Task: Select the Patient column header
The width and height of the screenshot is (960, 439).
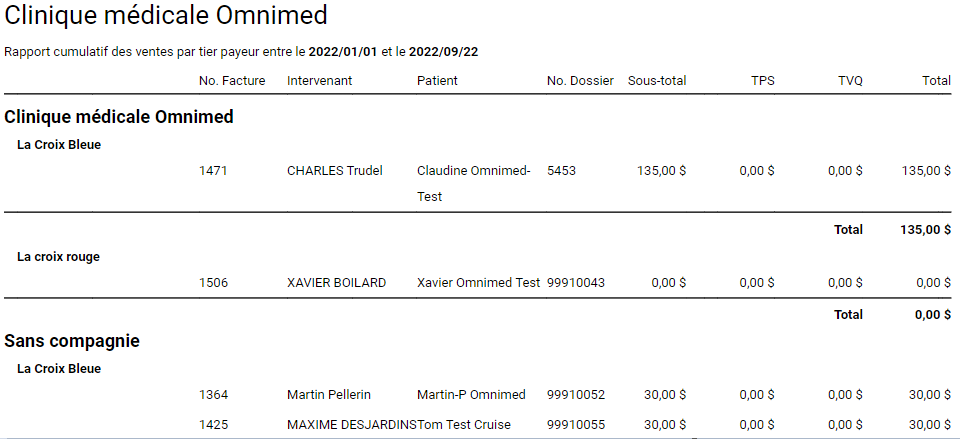Action: pos(437,80)
